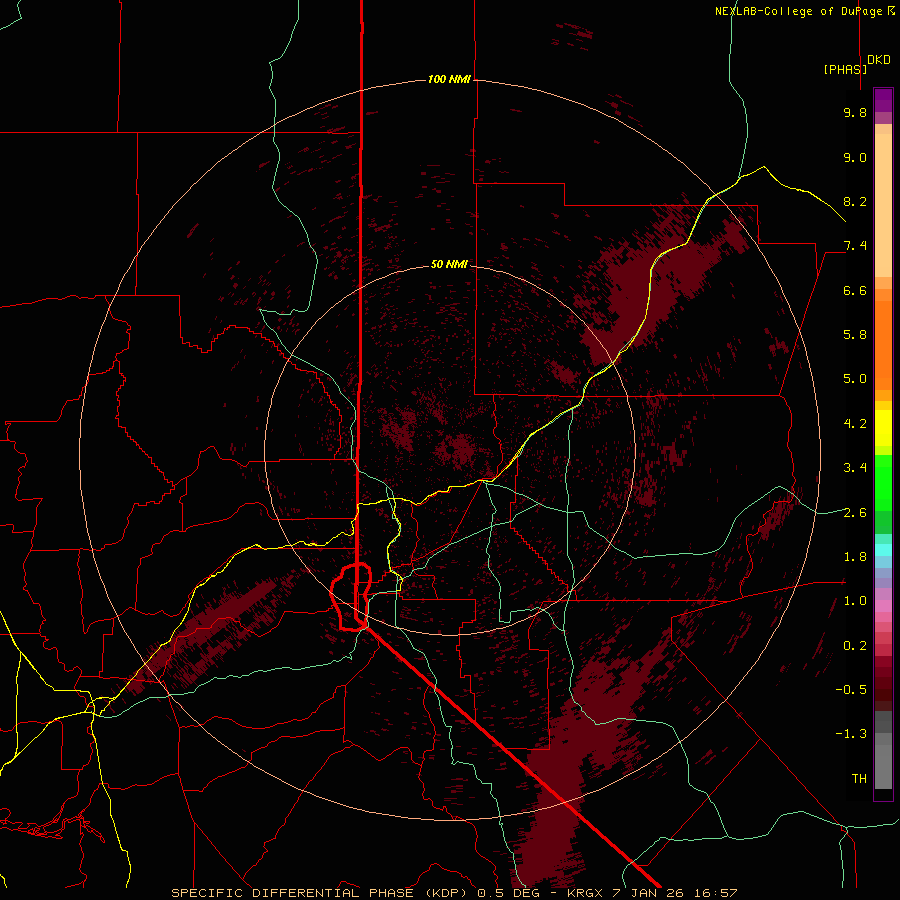Click "SPECIFIC DIFFERENTIAL PHASE" in the caption
900x900 pixels.
click(x=292, y=893)
